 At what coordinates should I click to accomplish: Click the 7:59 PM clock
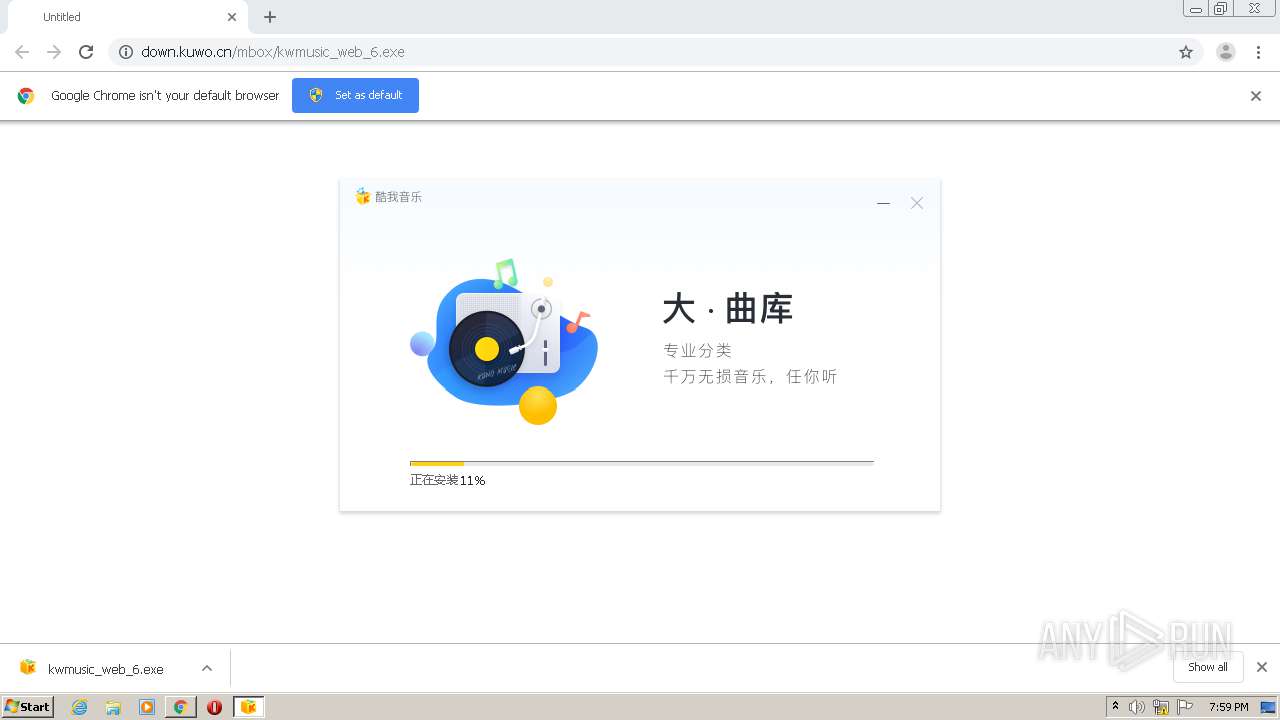coord(1229,707)
